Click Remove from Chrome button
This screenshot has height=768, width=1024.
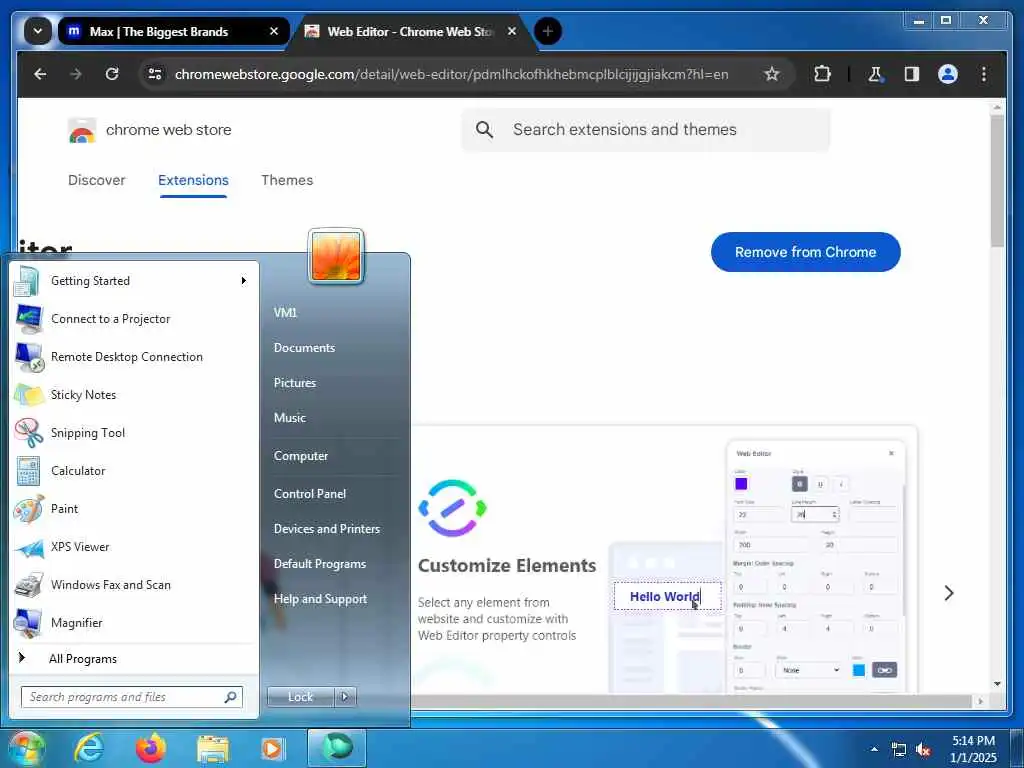tap(805, 252)
